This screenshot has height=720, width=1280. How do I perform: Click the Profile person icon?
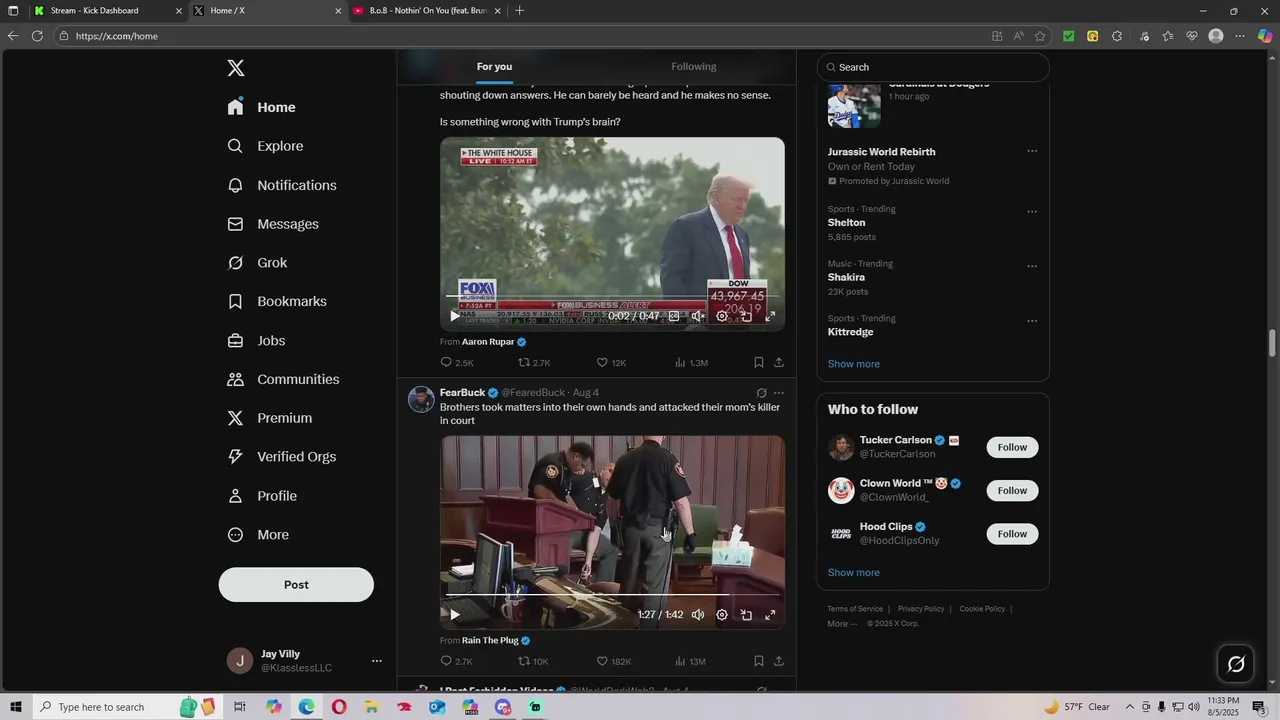236,496
